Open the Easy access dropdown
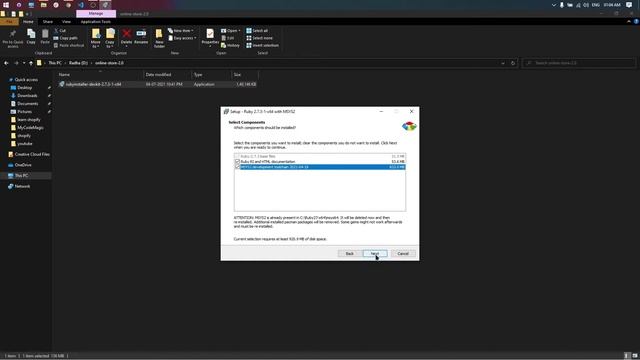This screenshot has height=360, width=640. [182, 38]
